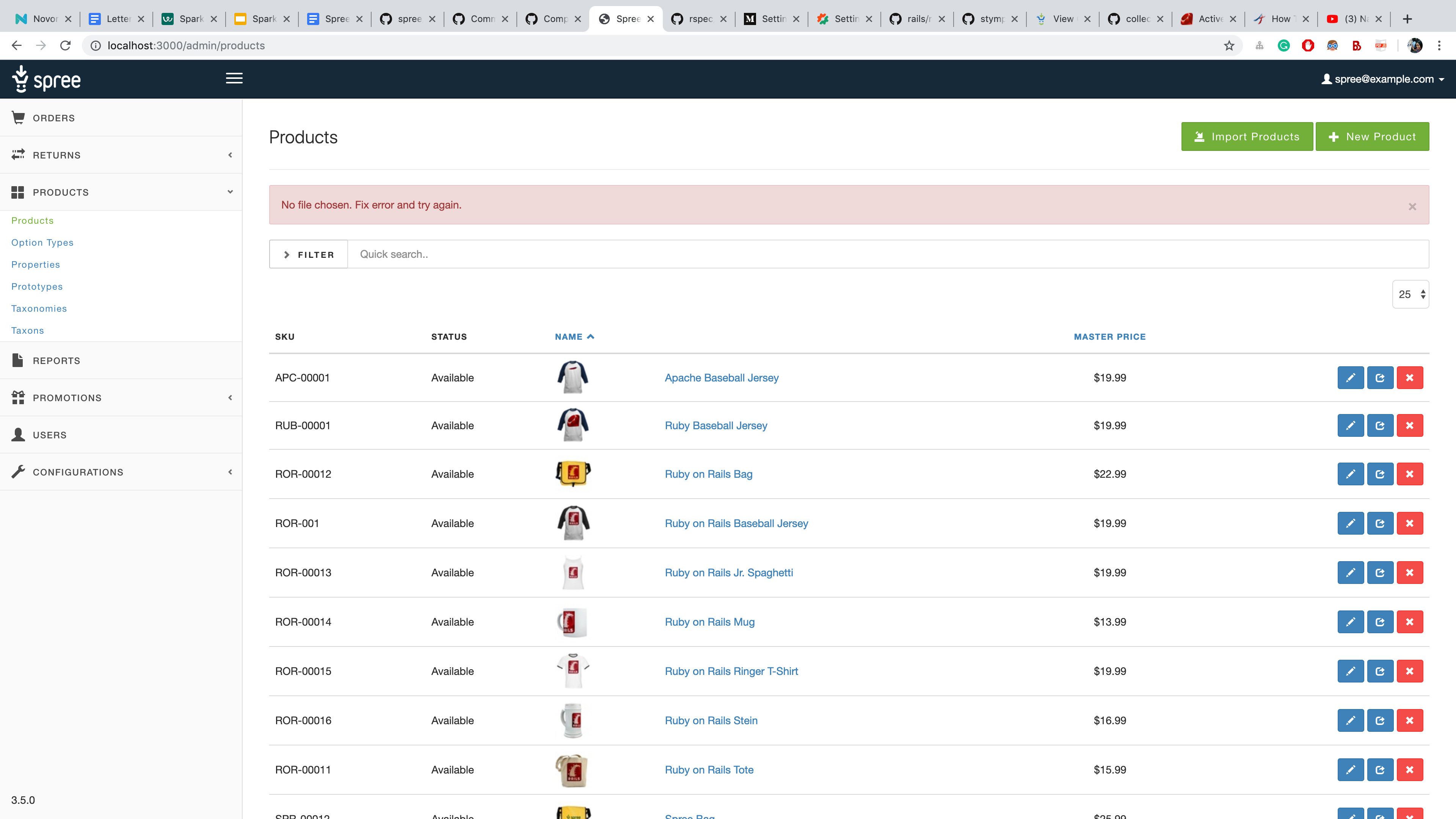Viewport: 1456px width, 819px height.
Task: Delete Apache Baseball Jersey with red X
Action: click(1410, 378)
